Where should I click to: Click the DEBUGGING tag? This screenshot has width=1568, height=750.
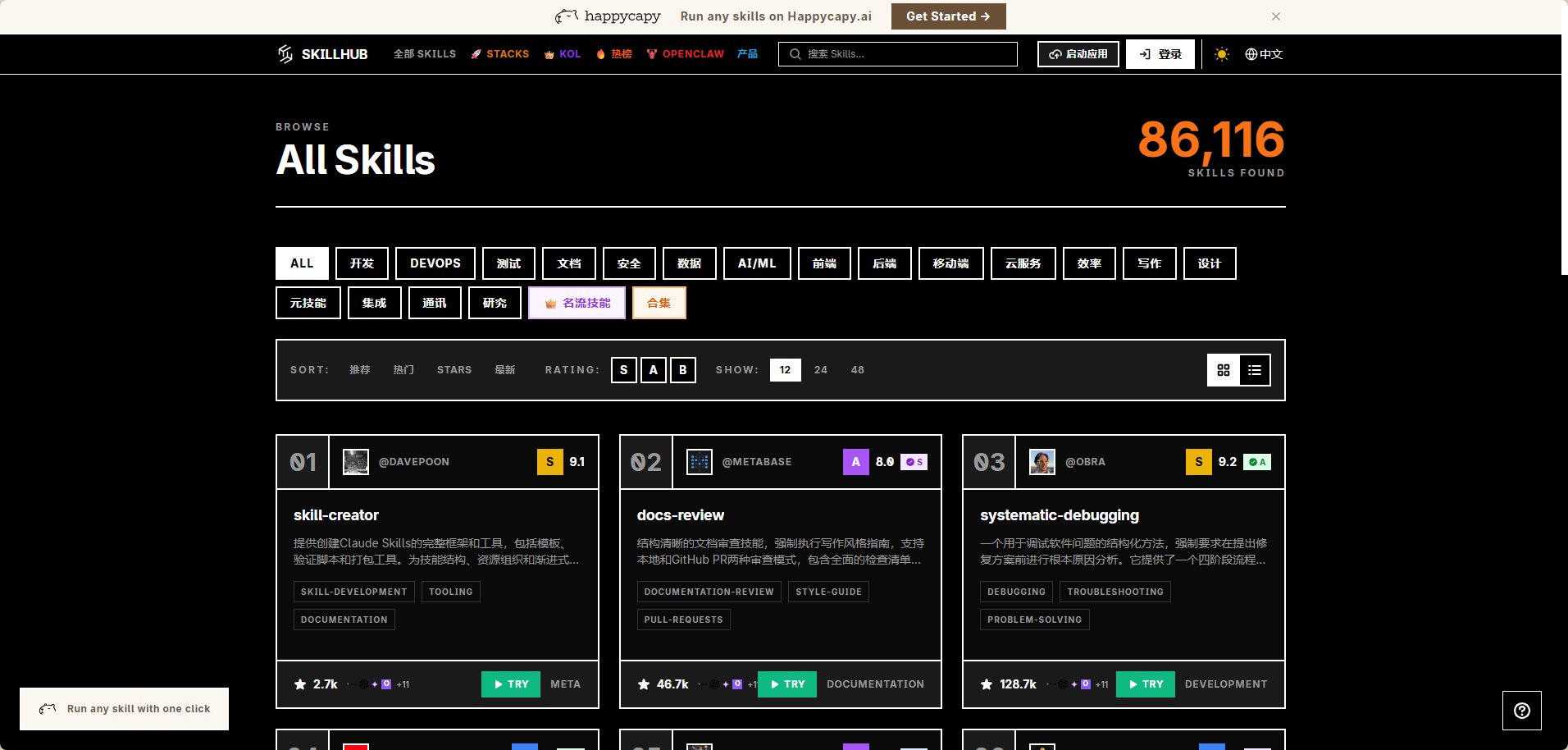click(x=1016, y=592)
